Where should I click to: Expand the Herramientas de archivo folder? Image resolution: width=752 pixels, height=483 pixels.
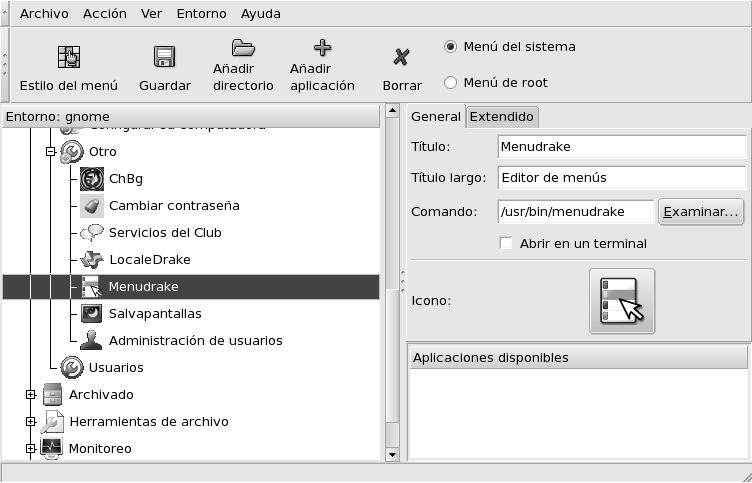point(31,422)
